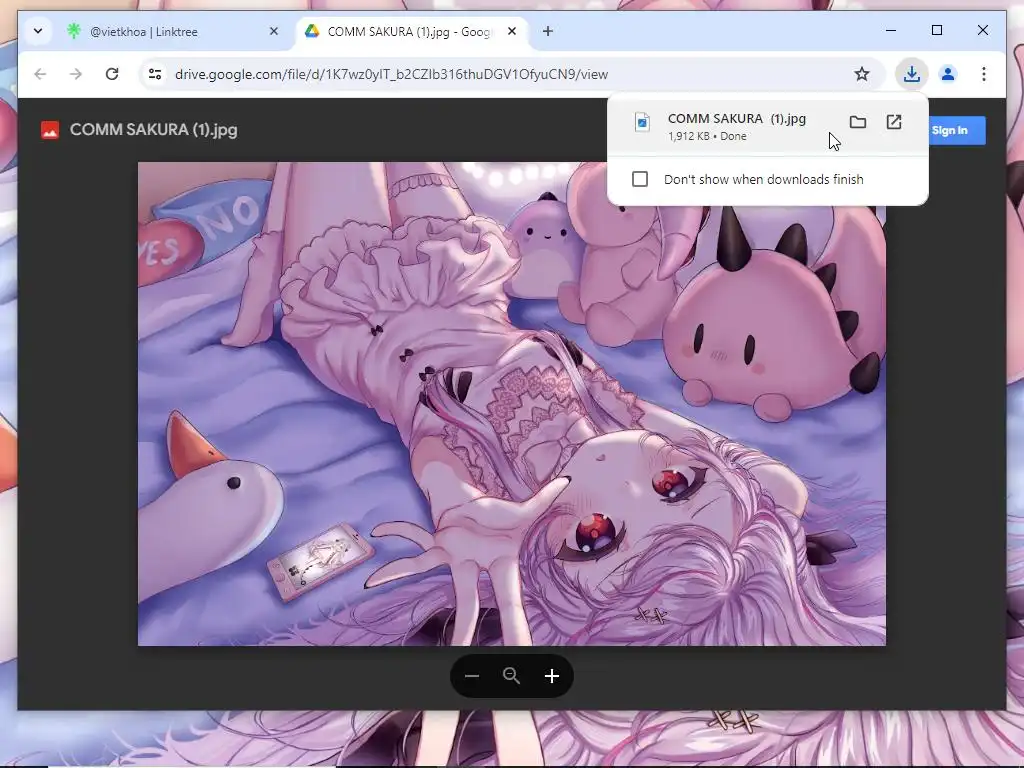Zoom out the image with minus button
1024x768 pixels.
(x=472, y=676)
